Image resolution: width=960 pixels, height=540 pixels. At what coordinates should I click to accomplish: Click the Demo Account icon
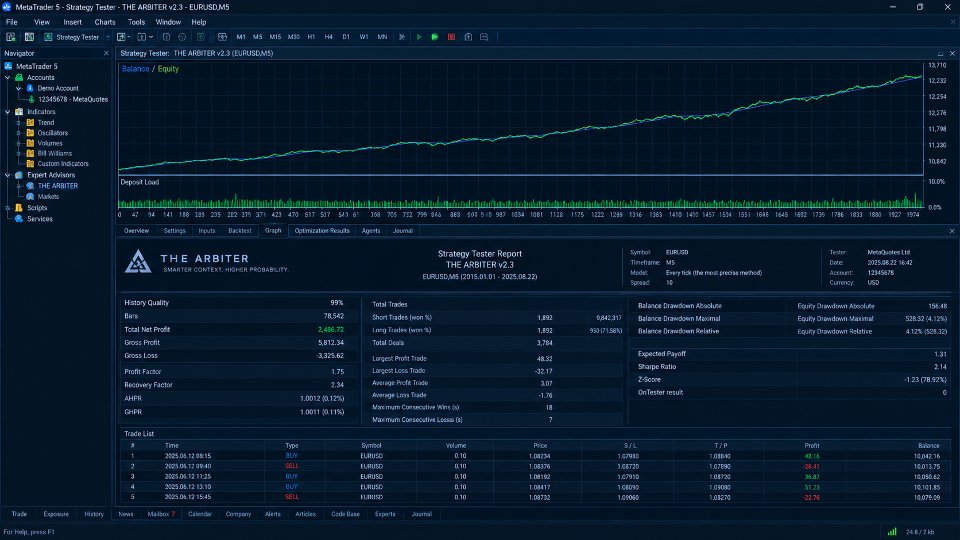click(x=30, y=88)
